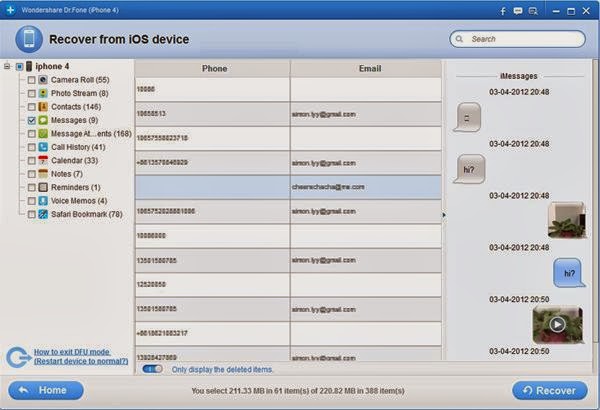Screen dimensions: 600x410
Task: Open How to exit DFU mode link
Action: click(81, 356)
